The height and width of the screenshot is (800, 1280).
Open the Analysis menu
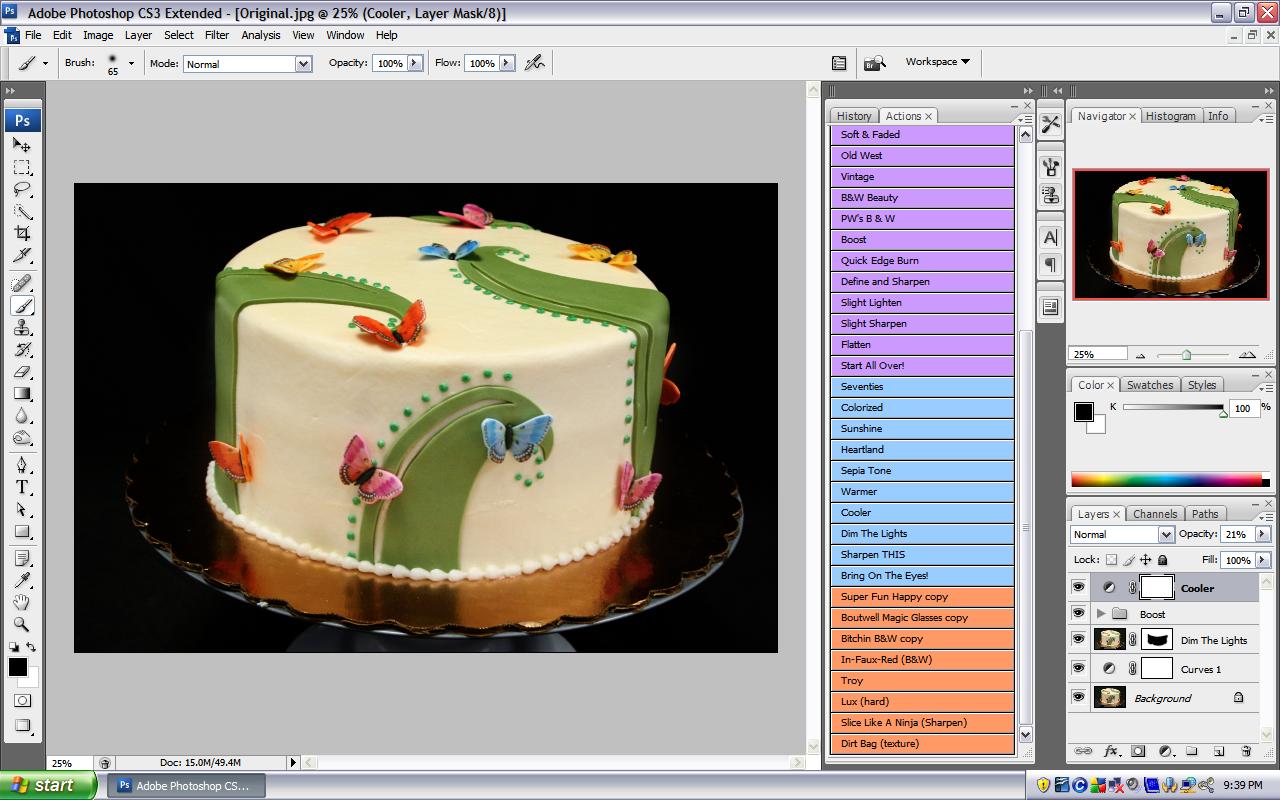tap(261, 35)
